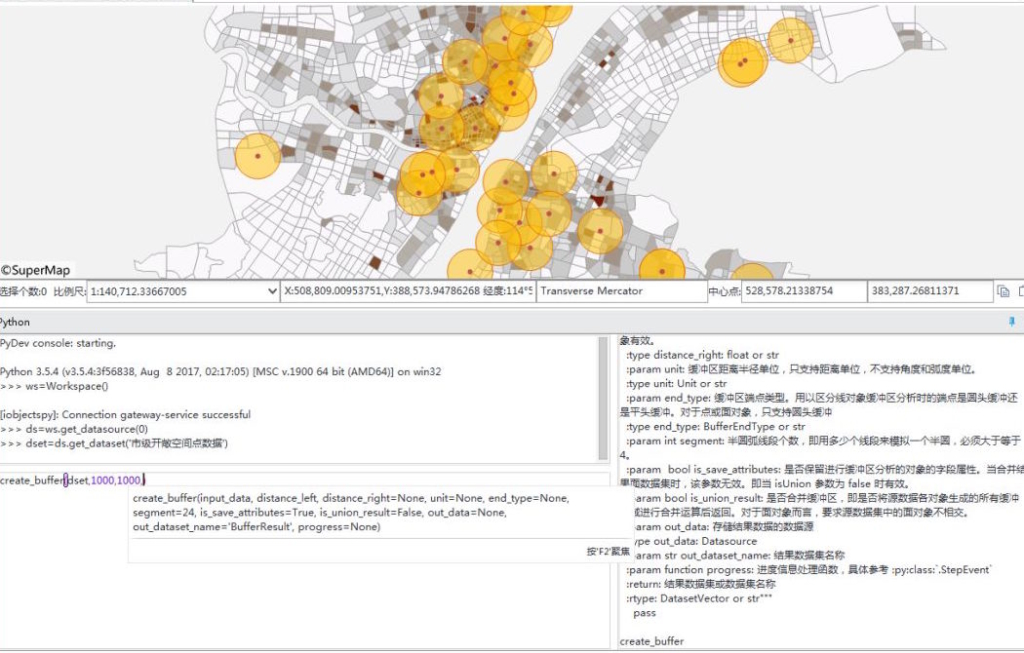Select the 选择个数:0 status indicator
1024x653 pixels.
click(22, 291)
